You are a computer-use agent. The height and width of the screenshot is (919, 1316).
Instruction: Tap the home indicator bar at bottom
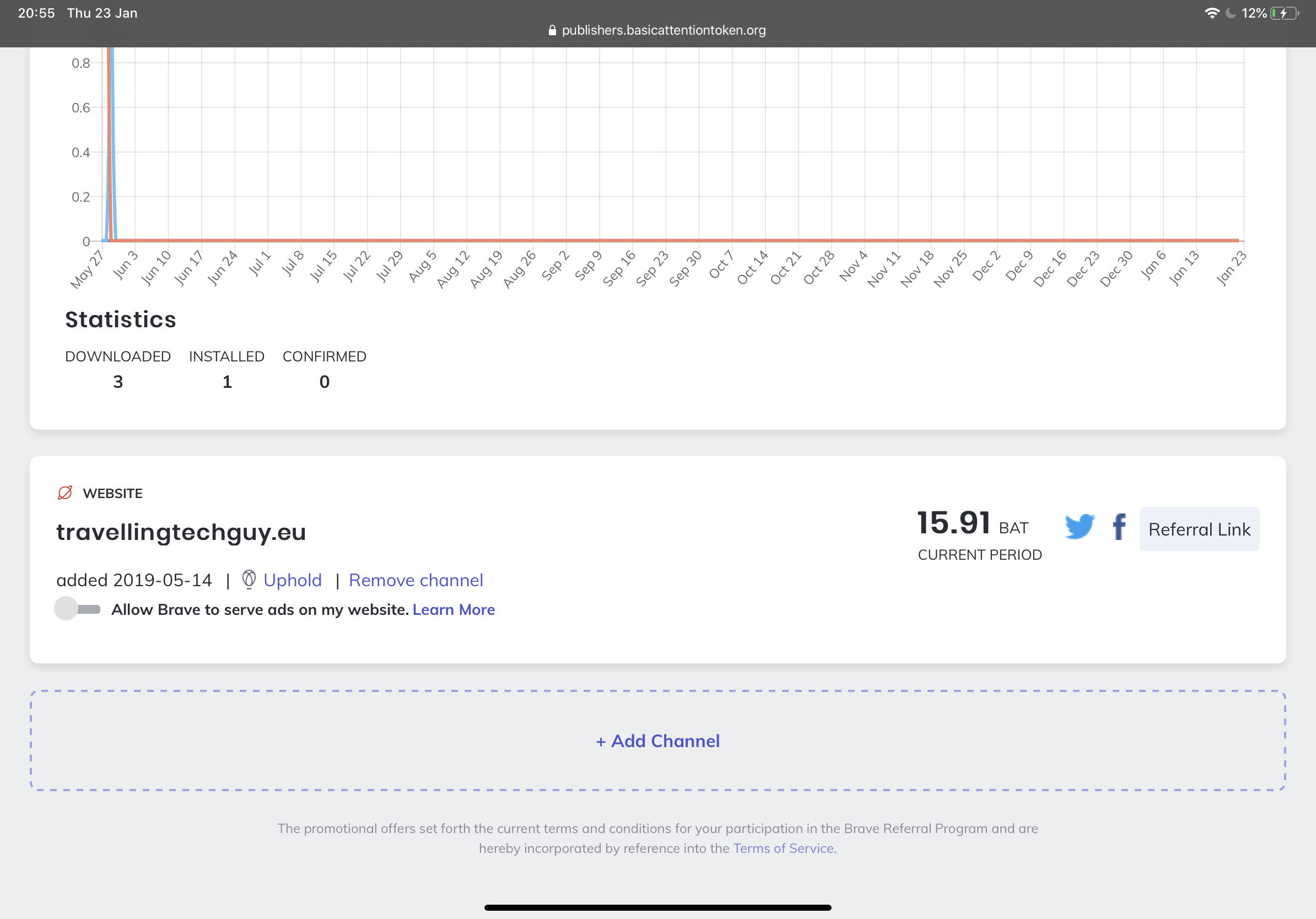657,907
